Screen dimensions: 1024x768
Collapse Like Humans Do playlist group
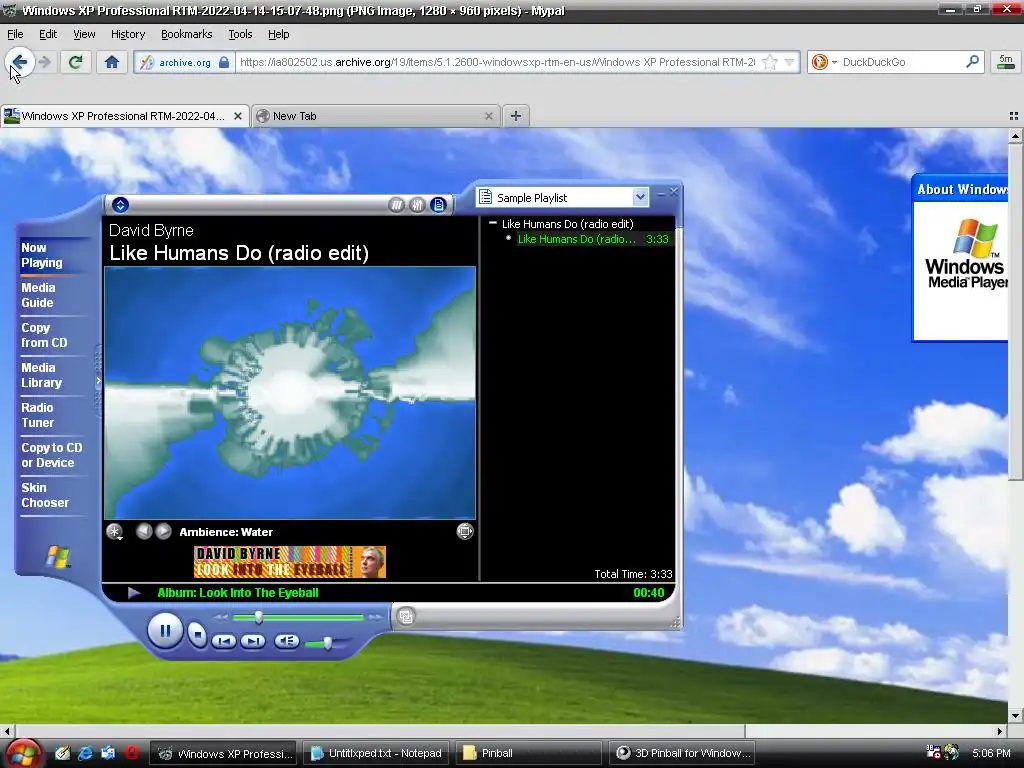[493, 223]
